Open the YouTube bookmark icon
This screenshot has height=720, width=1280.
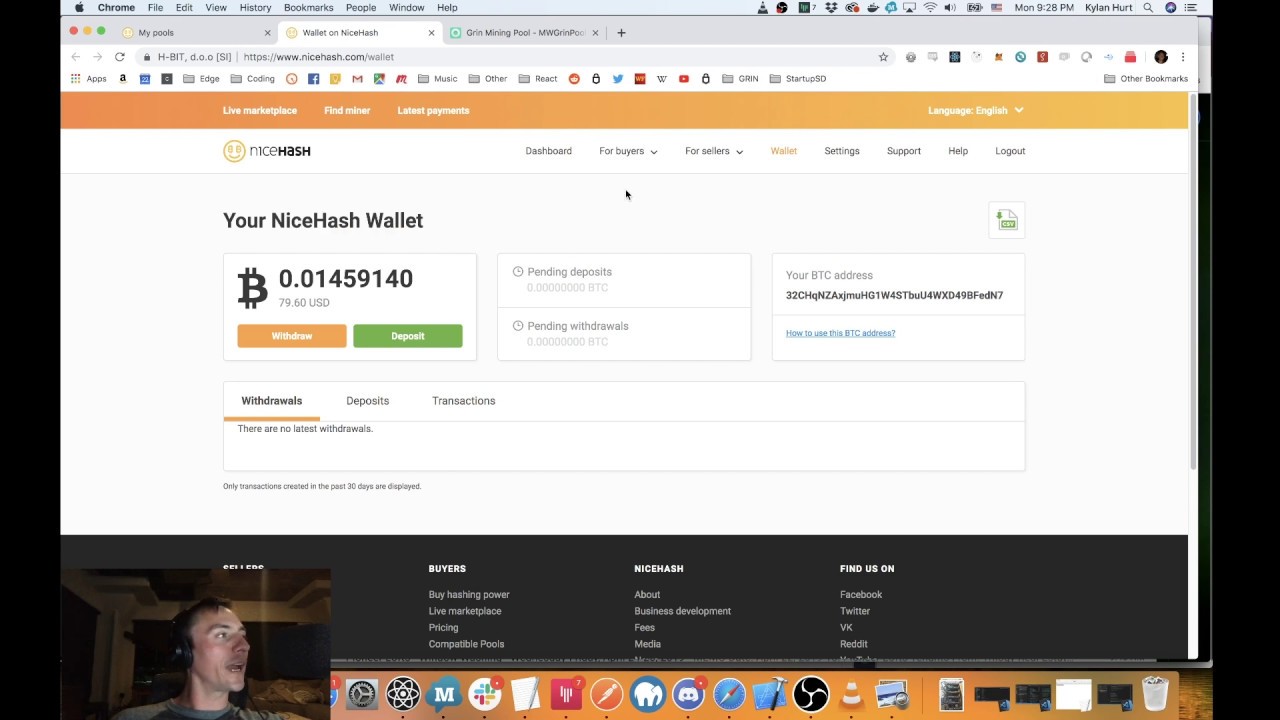click(x=684, y=78)
